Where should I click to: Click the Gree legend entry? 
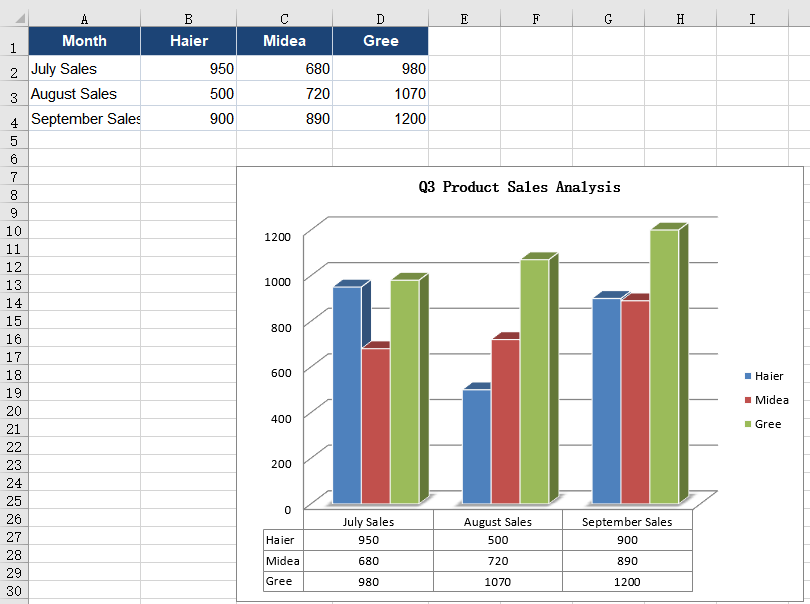tap(762, 424)
